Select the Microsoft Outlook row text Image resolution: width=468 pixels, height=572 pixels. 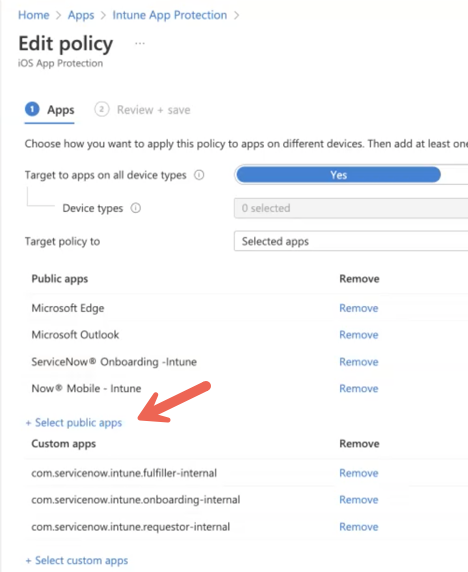(75, 335)
